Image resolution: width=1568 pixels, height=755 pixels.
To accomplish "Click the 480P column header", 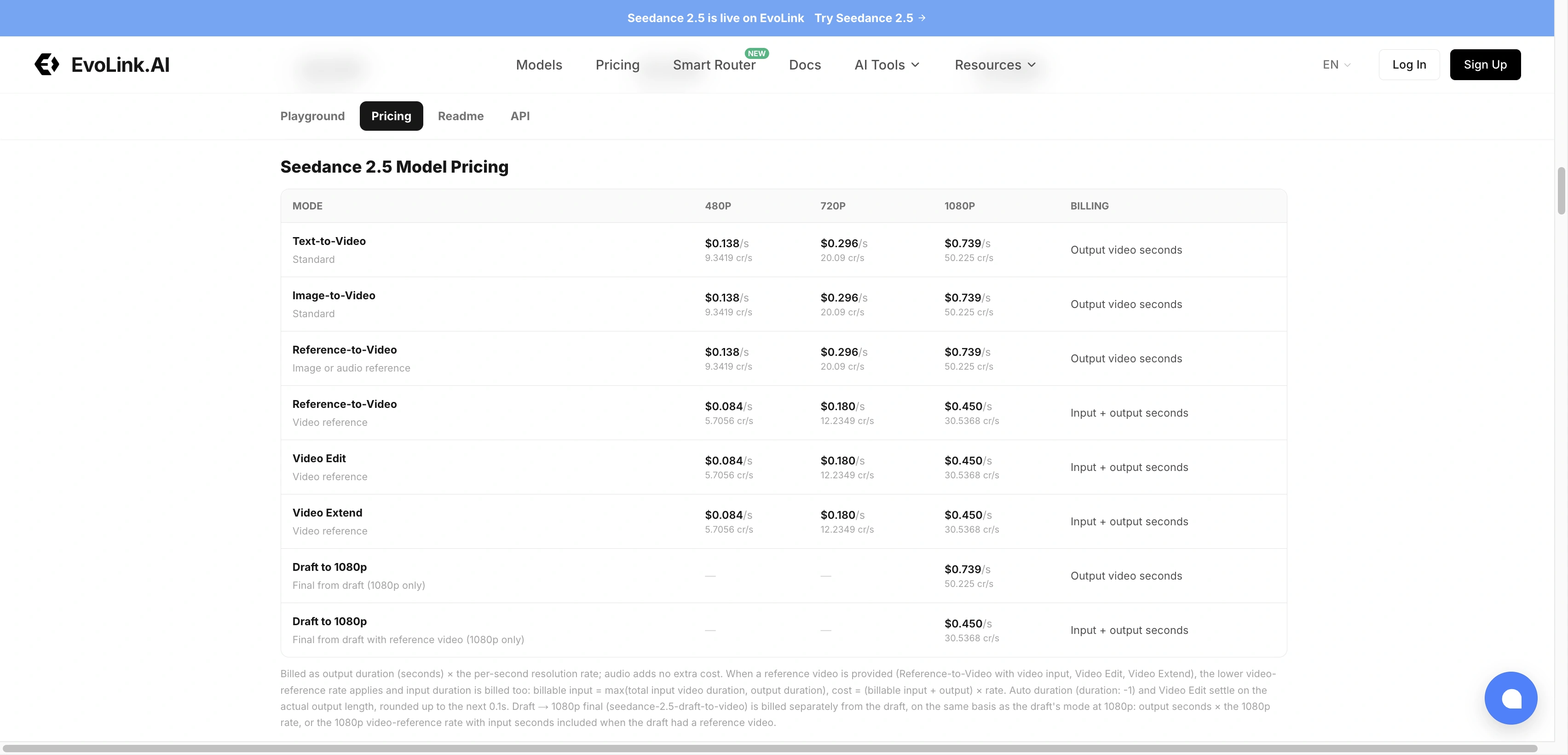I will click(718, 206).
